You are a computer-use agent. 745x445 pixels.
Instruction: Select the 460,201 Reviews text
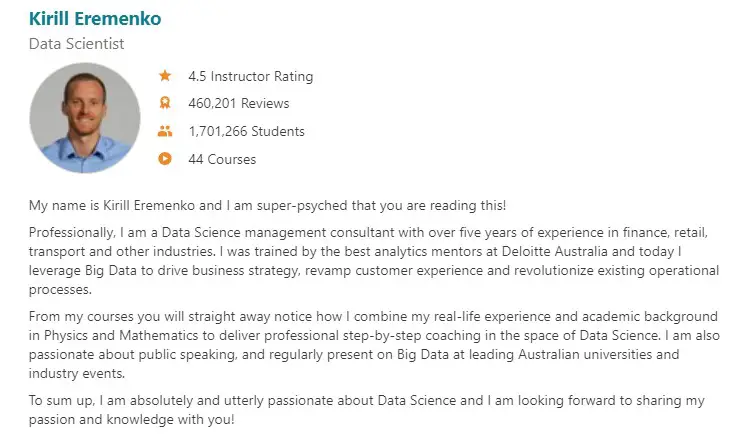point(239,104)
